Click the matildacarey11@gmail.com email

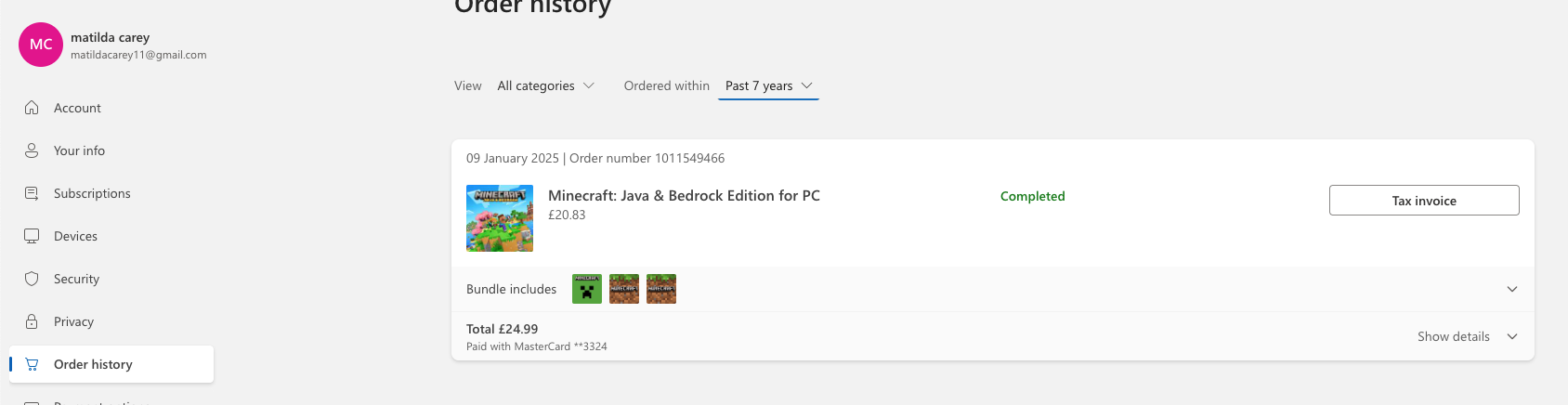(x=138, y=55)
